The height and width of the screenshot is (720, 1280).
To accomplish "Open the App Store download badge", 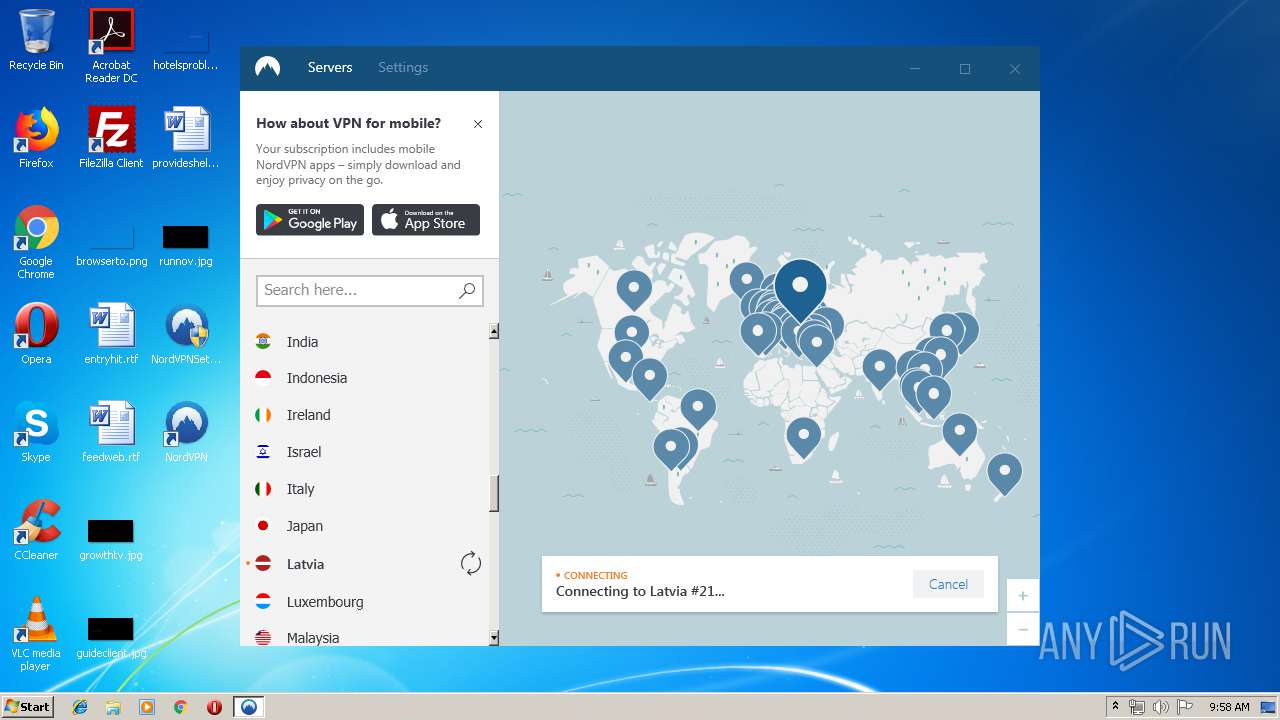I will point(426,220).
